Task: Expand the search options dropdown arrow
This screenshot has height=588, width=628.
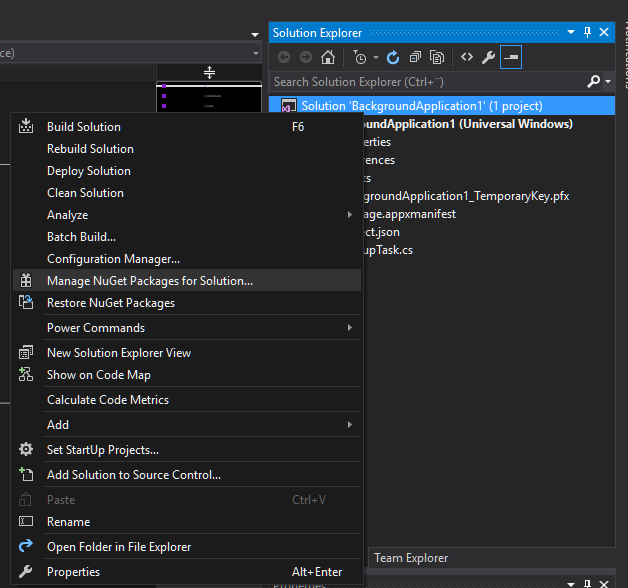Action: click(x=608, y=81)
